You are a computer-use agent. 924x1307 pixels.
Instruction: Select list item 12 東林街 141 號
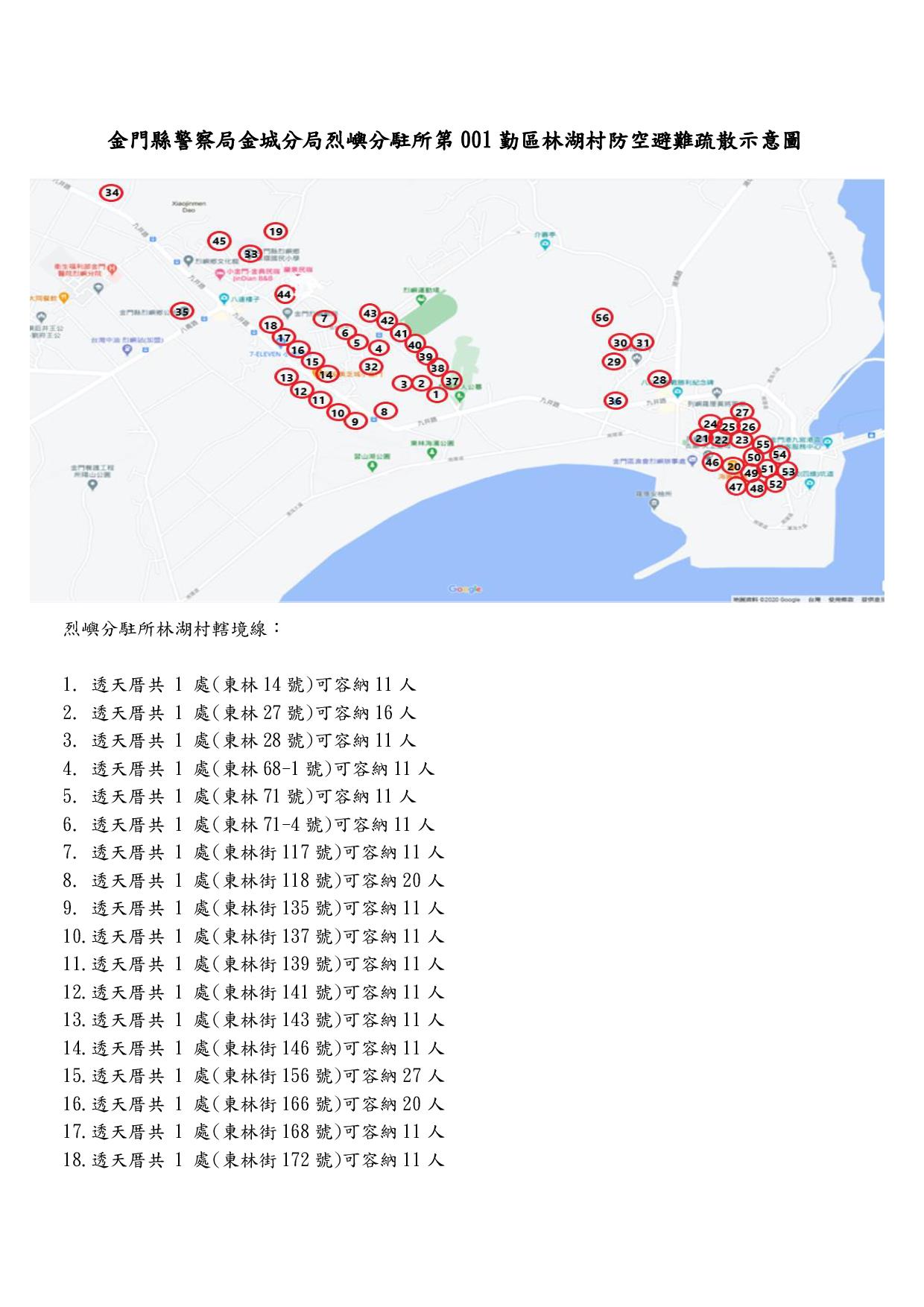(x=253, y=992)
